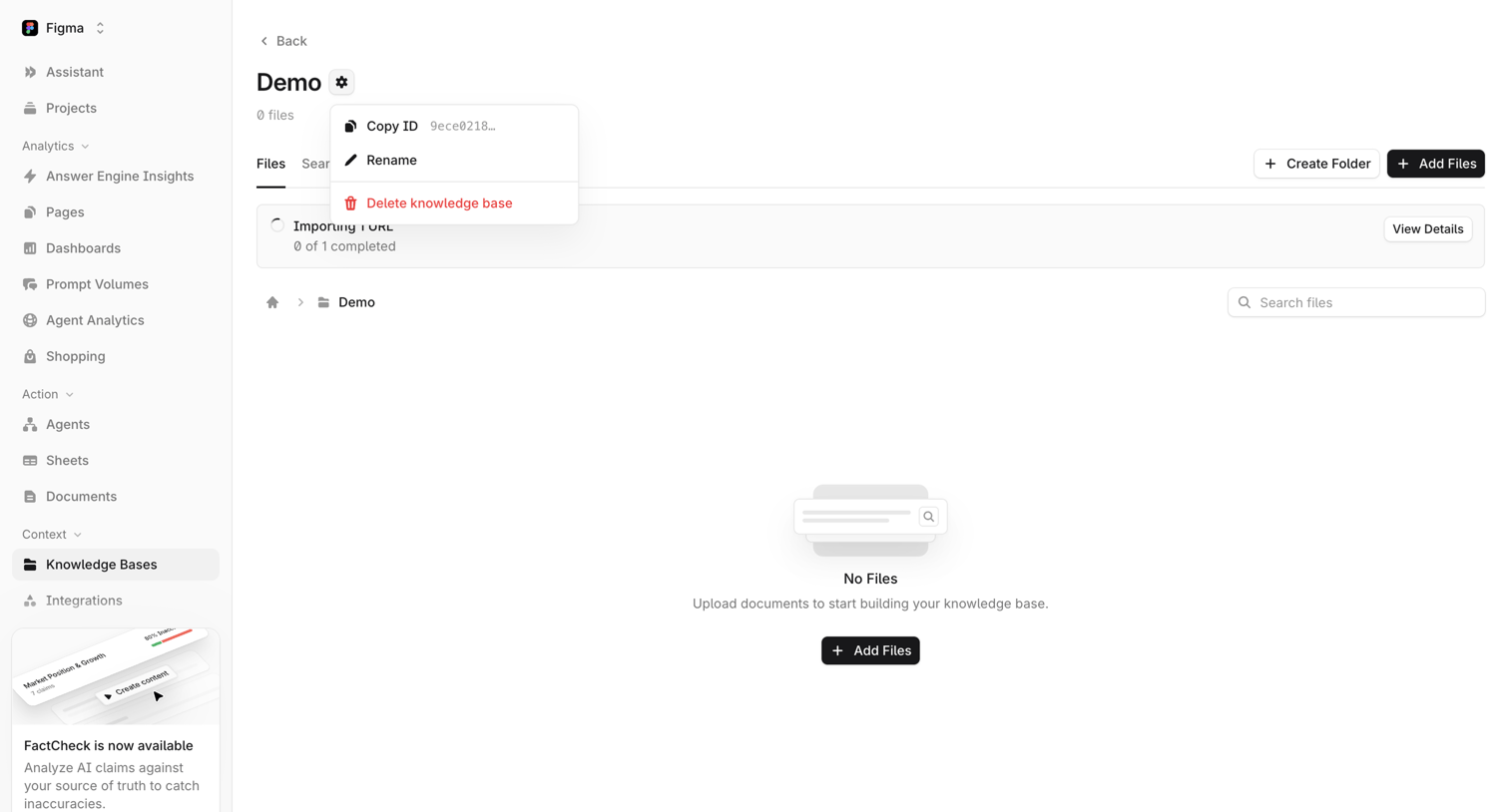Screen dimensions: 1509x812
Task: Choose Copy ID from the menu
Action: pyautogui.click(x=454, y=126)
